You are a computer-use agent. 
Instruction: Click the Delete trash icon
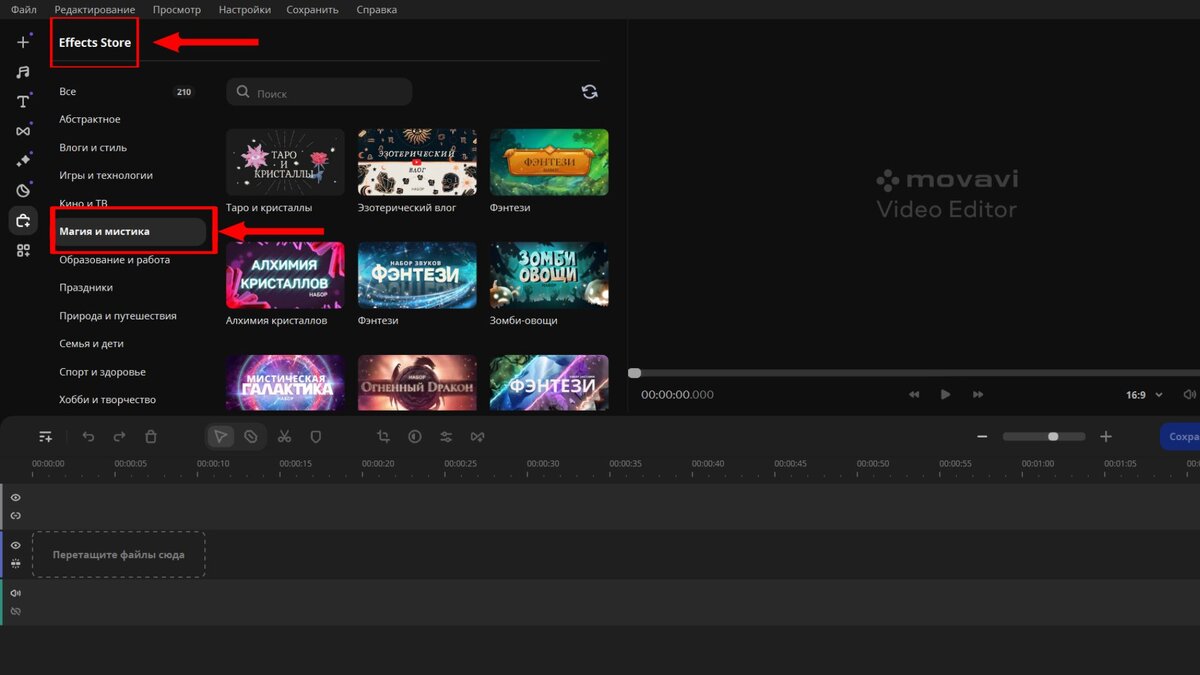tap(151, 437)
